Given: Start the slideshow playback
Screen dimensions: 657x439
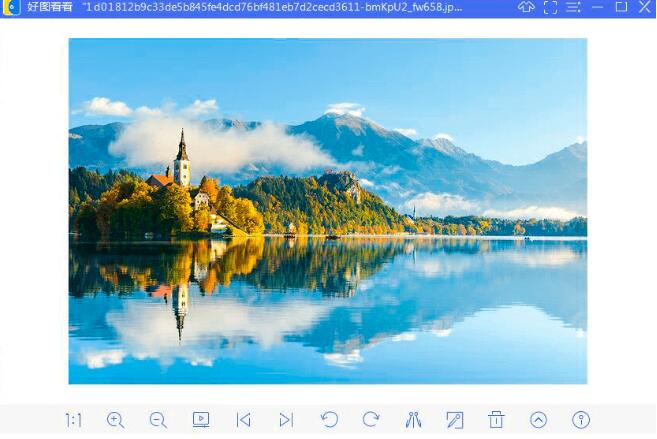Looking at the screenshot, I should pos(201,420).
